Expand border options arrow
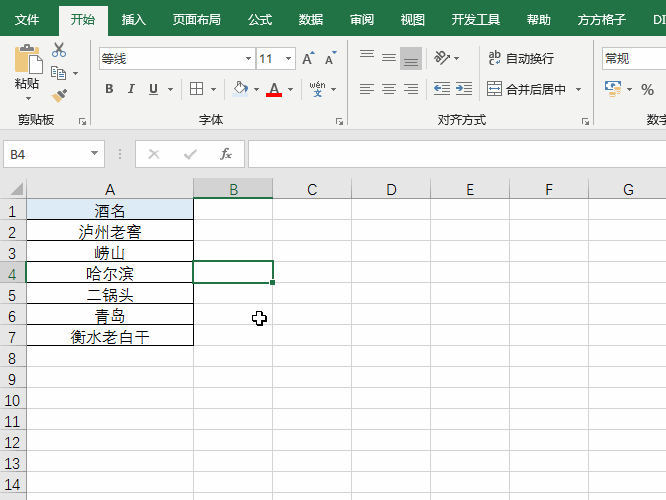 coord(213,89)
